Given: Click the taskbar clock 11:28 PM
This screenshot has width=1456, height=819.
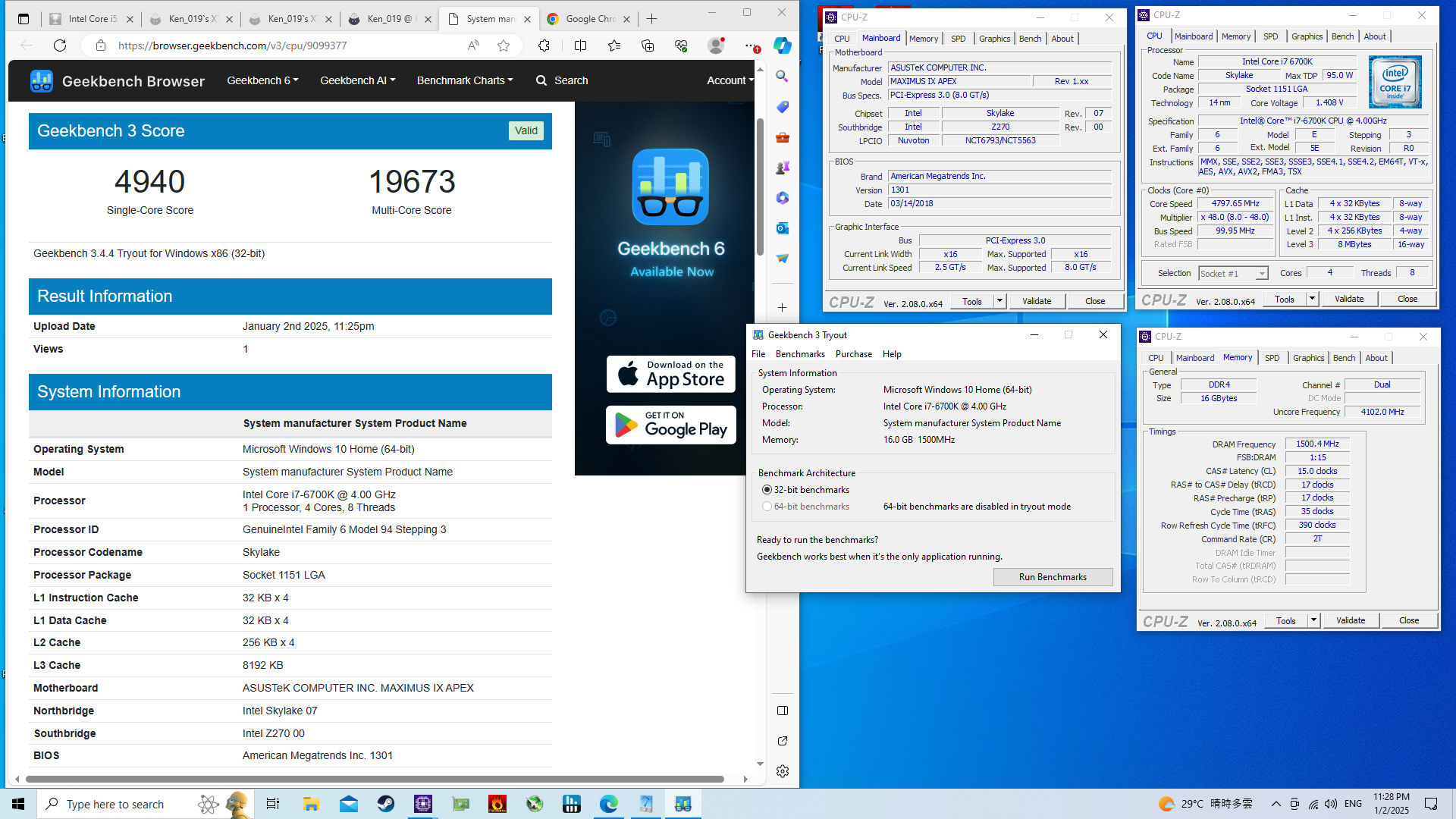Looking at the screenshot, I should tap(1391, 804).
